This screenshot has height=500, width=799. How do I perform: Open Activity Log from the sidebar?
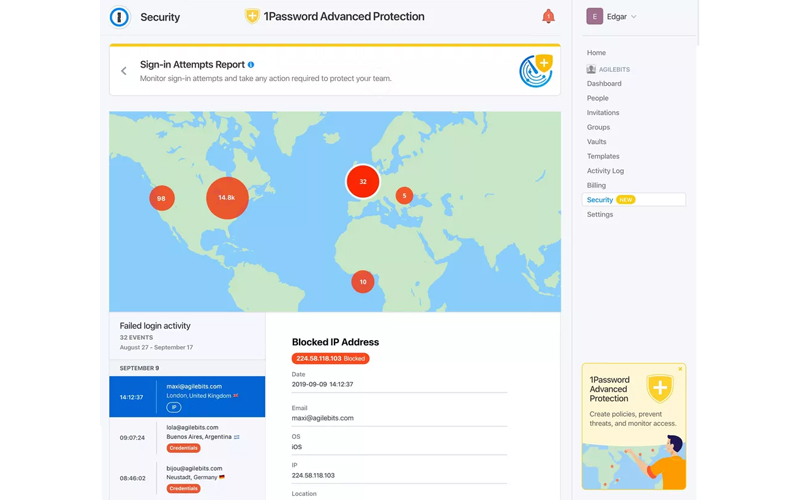point(605,171)
